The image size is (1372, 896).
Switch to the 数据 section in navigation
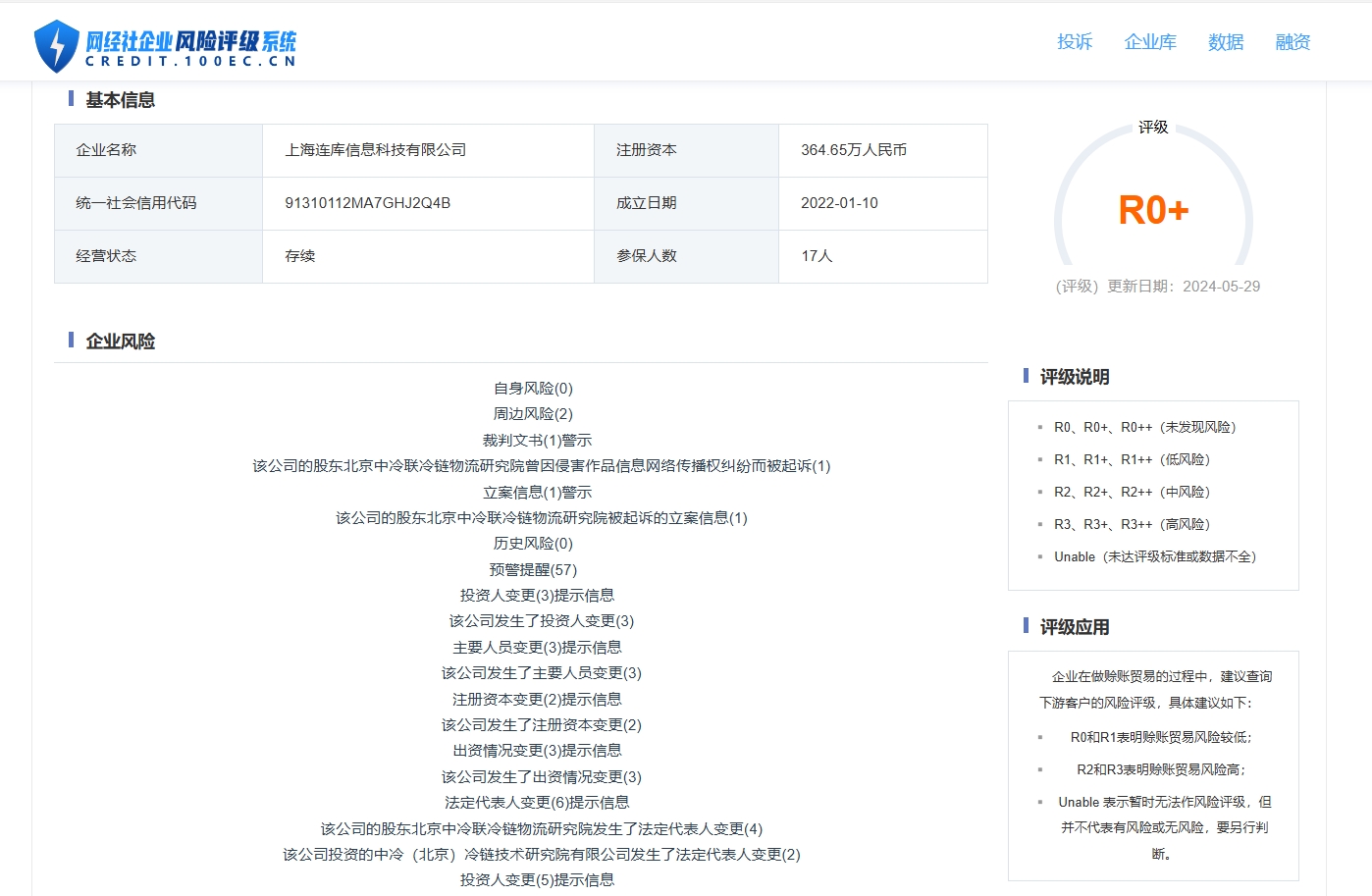(x=1225, y=42)
